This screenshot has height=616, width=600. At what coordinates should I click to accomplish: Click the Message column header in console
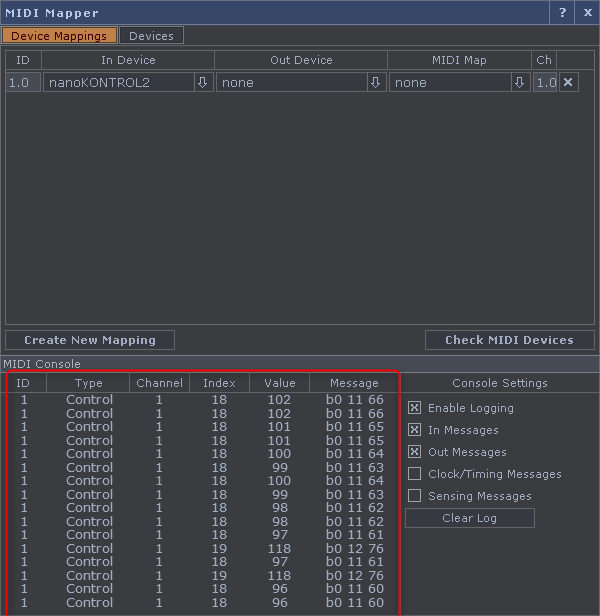(354, 383)
